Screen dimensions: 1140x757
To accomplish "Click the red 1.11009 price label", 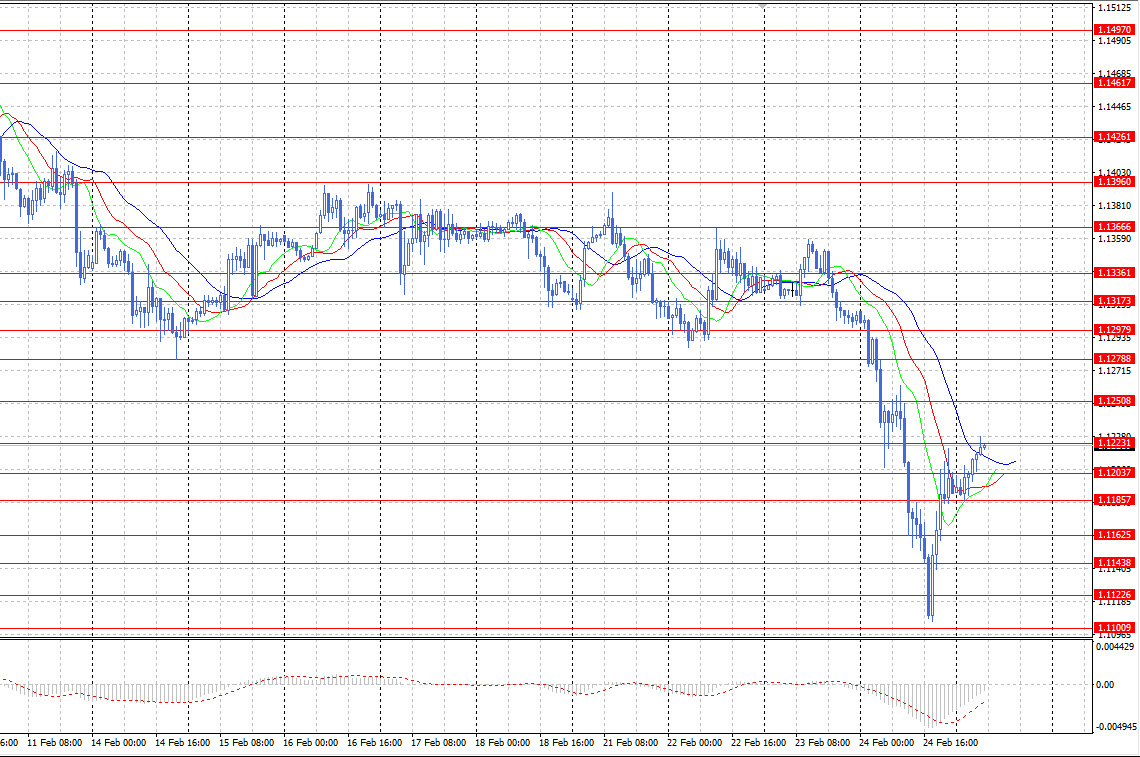I will point(1115,628).
